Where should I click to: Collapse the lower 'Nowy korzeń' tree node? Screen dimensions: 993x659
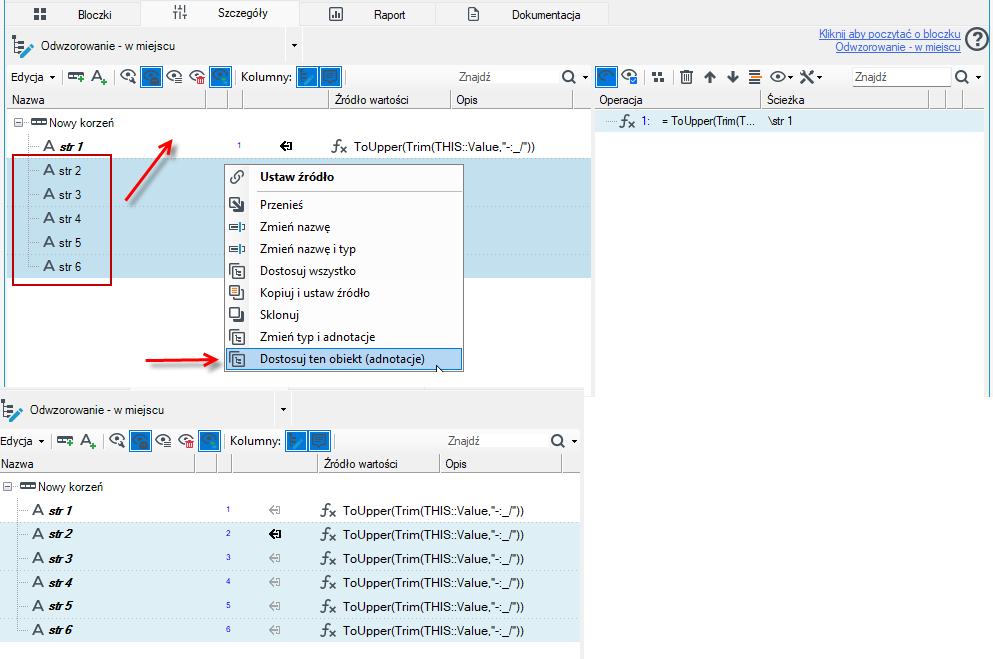tap(7, 487)
